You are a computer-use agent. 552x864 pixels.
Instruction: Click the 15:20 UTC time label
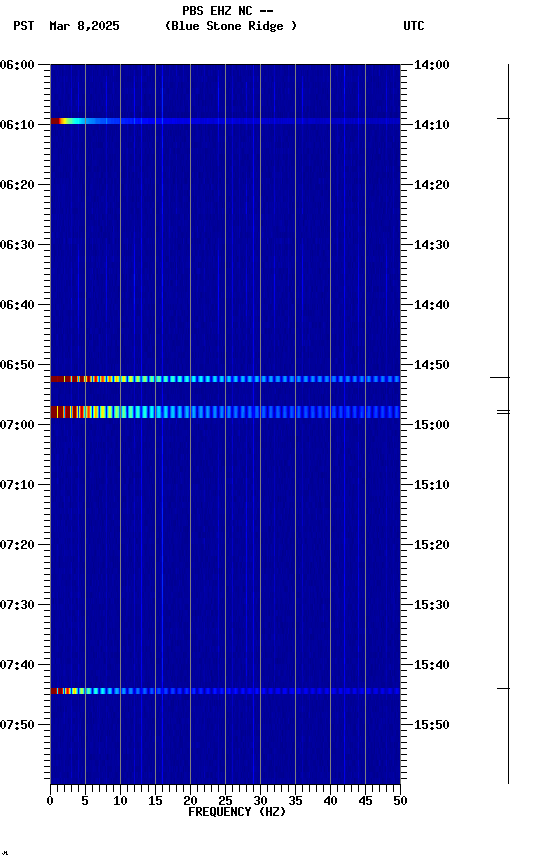432,546
